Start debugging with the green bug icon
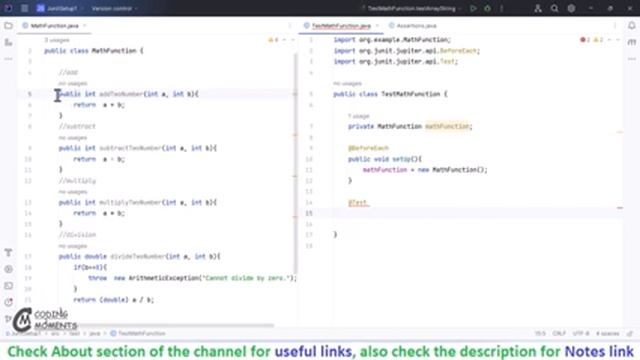Viewport: 640px width, 360px height. (487, 8)
